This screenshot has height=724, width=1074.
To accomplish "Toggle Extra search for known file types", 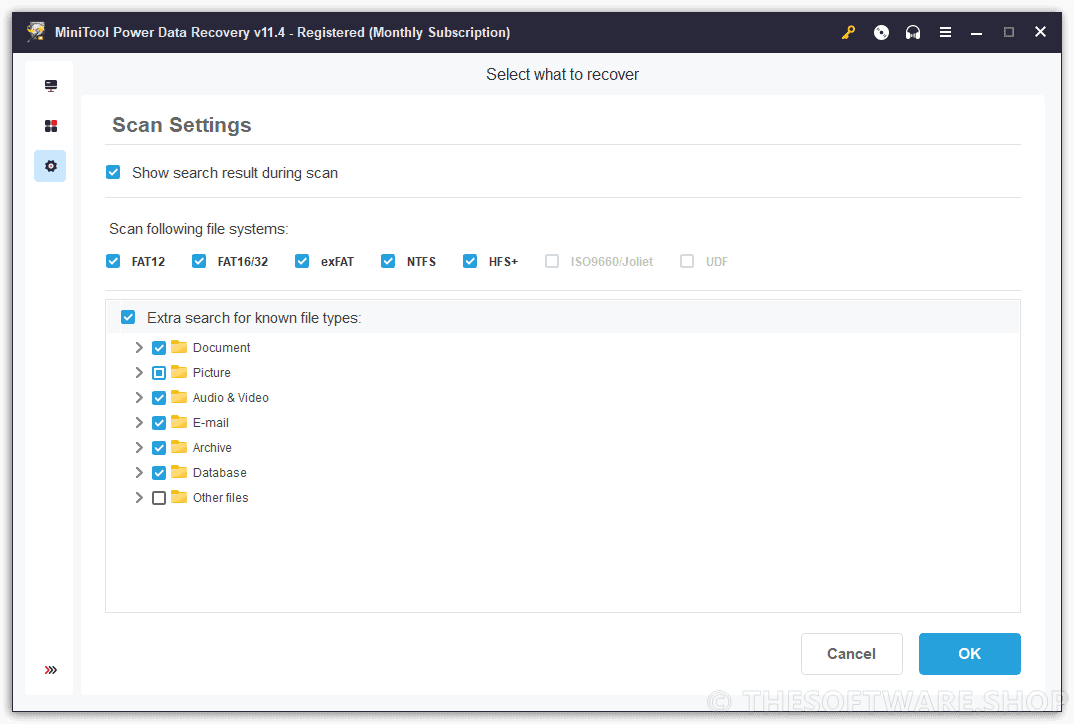I will tap(128, 317).
